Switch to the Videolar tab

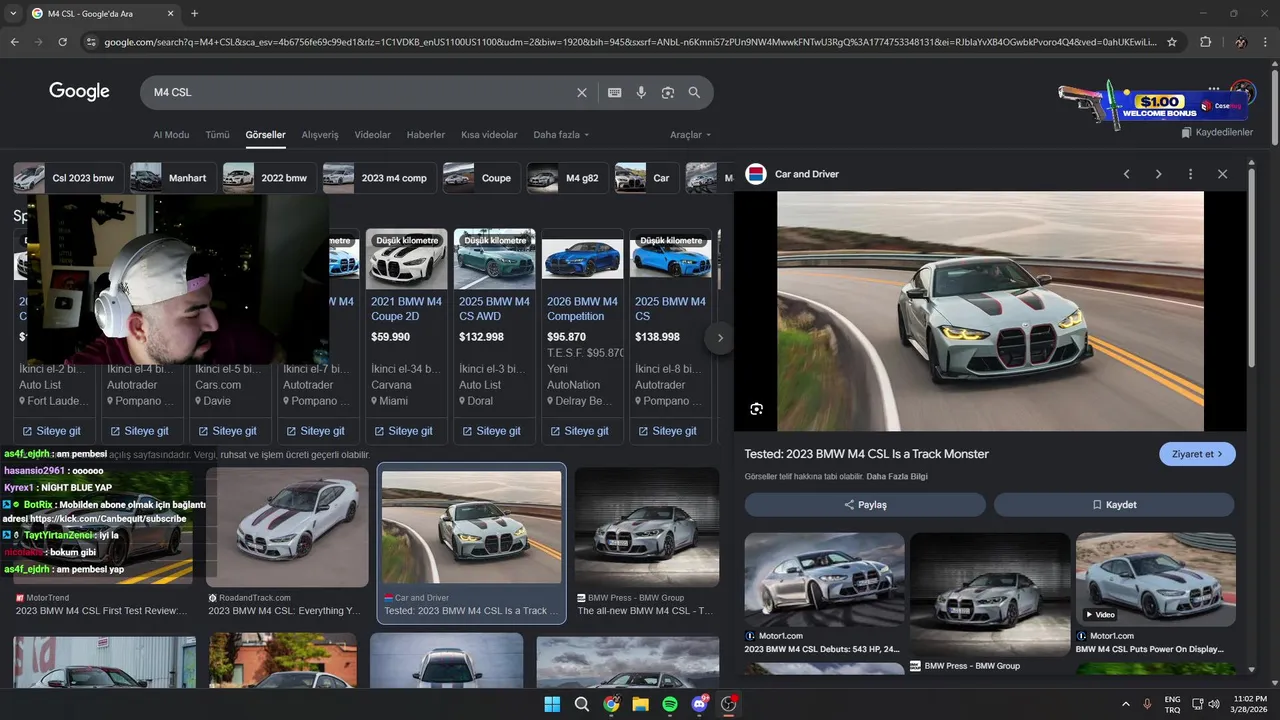(373, 135)
